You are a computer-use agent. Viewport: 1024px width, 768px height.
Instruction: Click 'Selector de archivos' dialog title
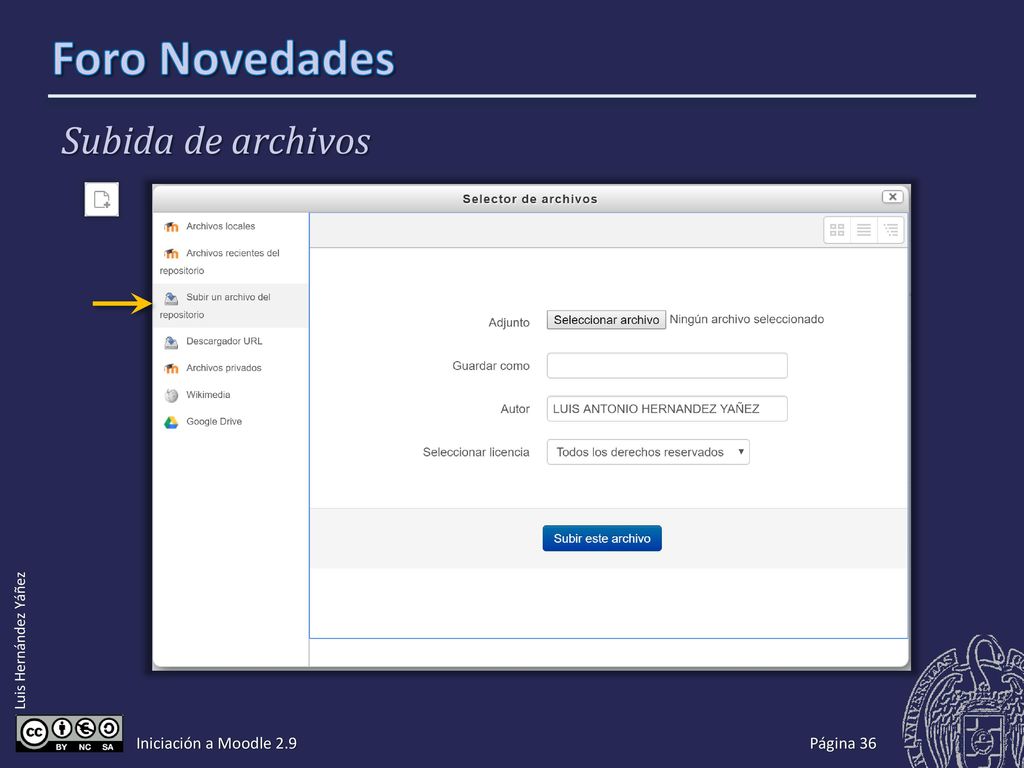coord(530,199)
